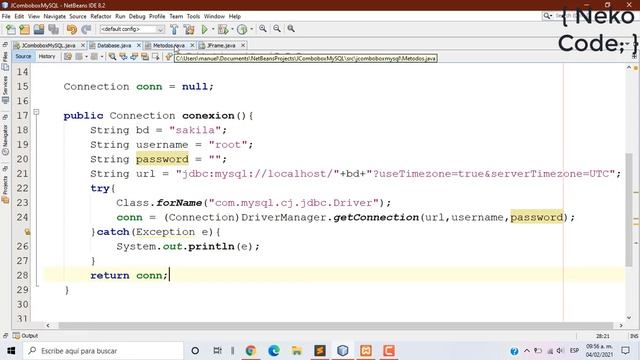Open Profile Project dropdown arrow
Image resolution: width=640 pixels, height=360 pixels.
point(251,29)
